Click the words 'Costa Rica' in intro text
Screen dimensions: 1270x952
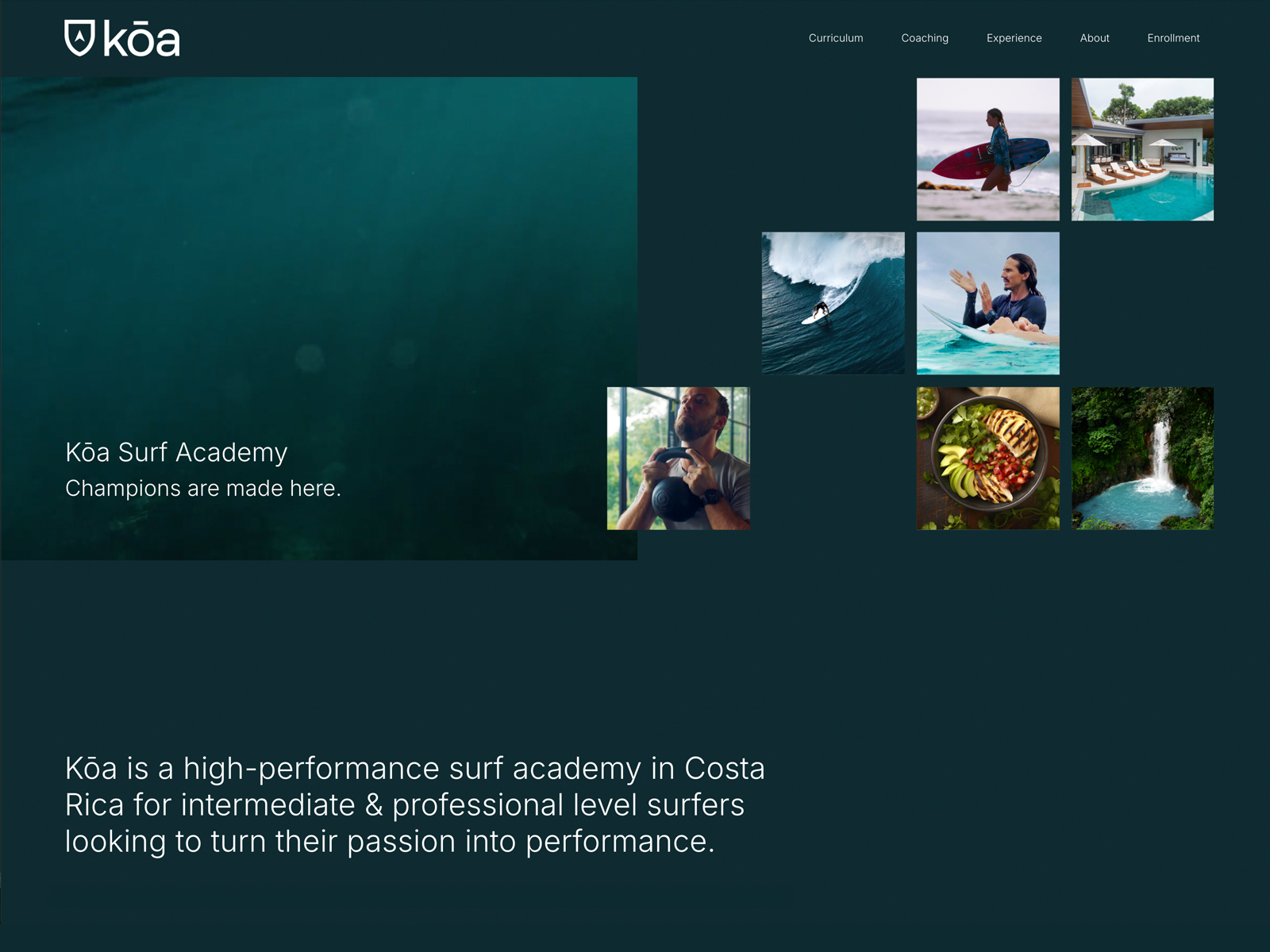pyautogui.click(x=725, y=769)
